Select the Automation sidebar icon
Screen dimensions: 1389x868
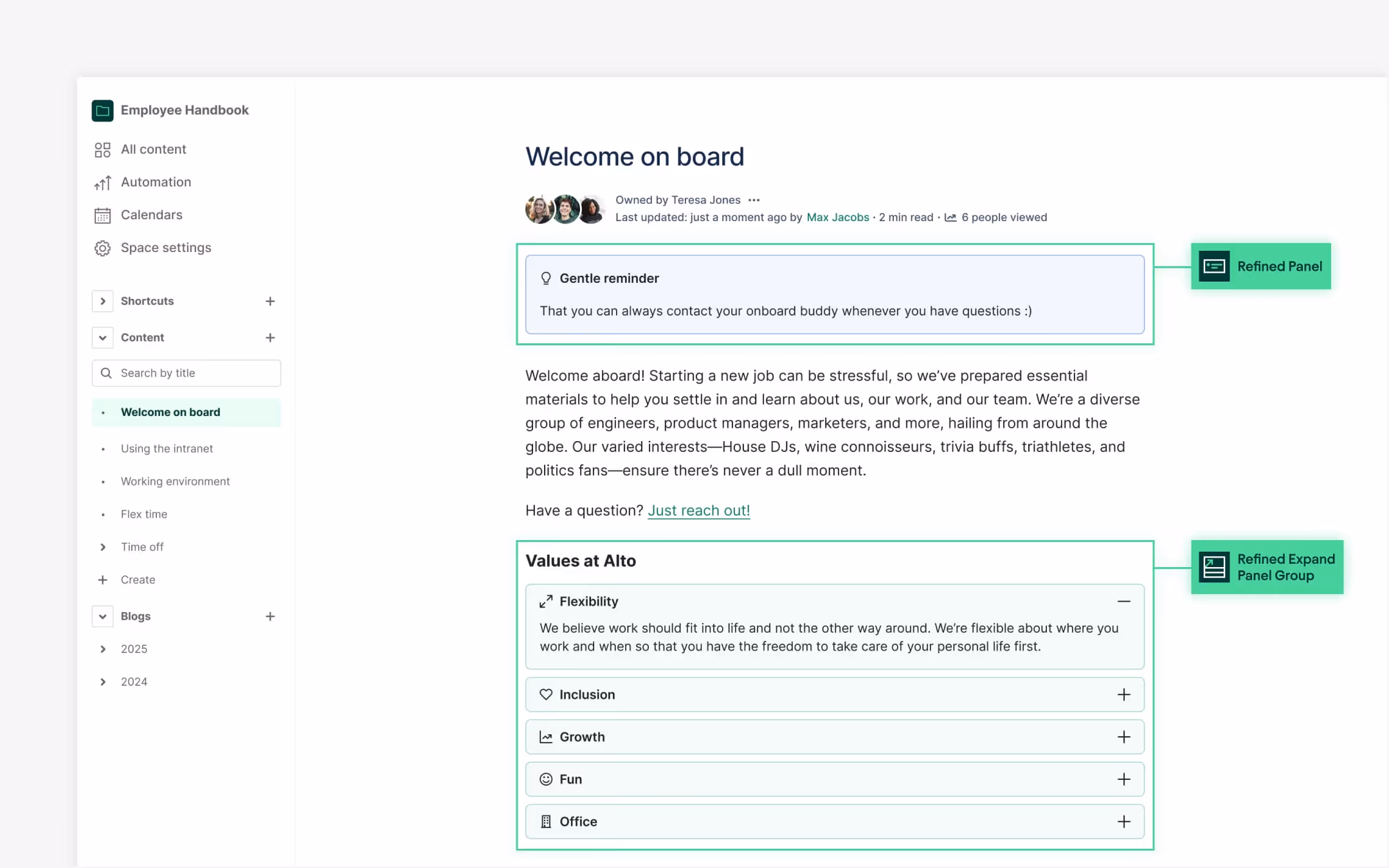coord(103,182)
